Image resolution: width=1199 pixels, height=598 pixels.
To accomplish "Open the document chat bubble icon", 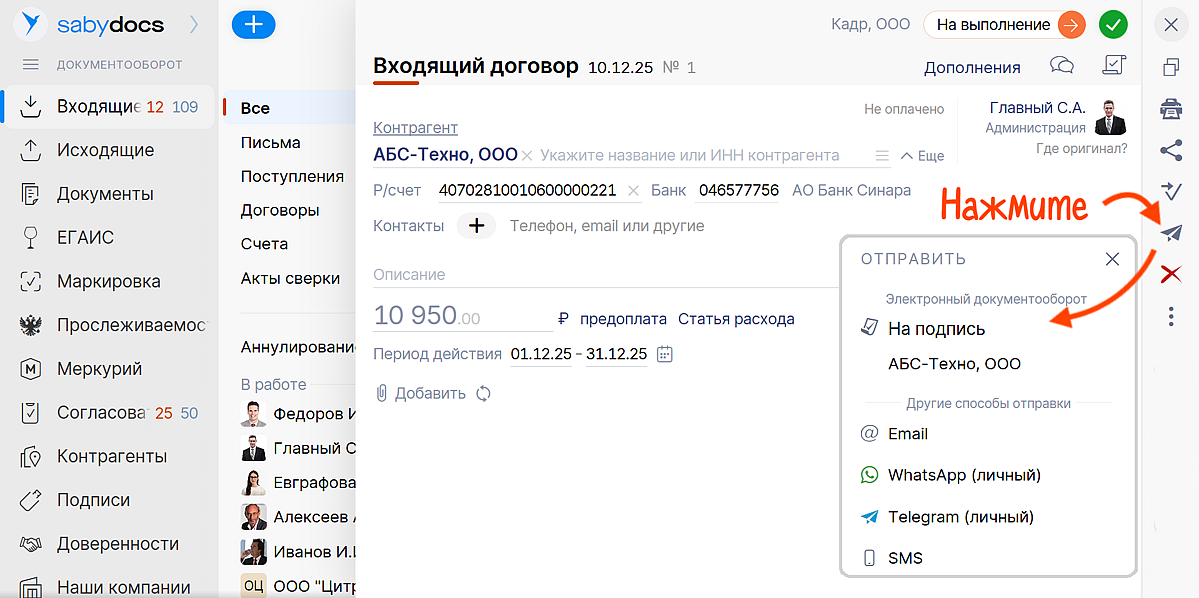I will click(x=1062, y=66).
